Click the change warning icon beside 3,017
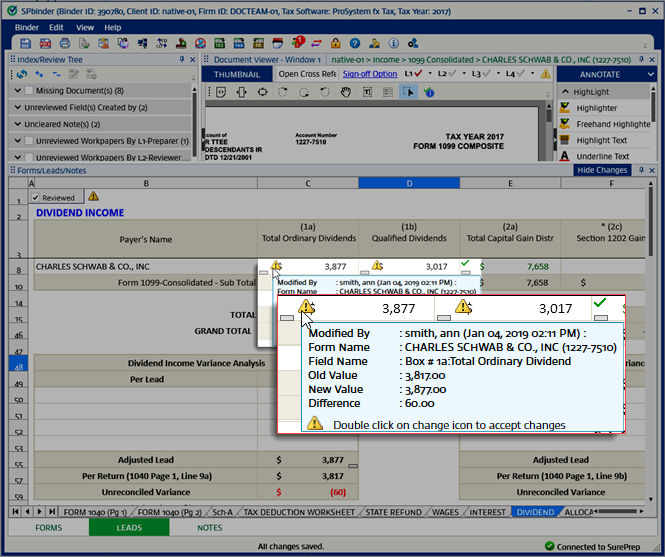 pyautogui.click(x=377, y=266)
